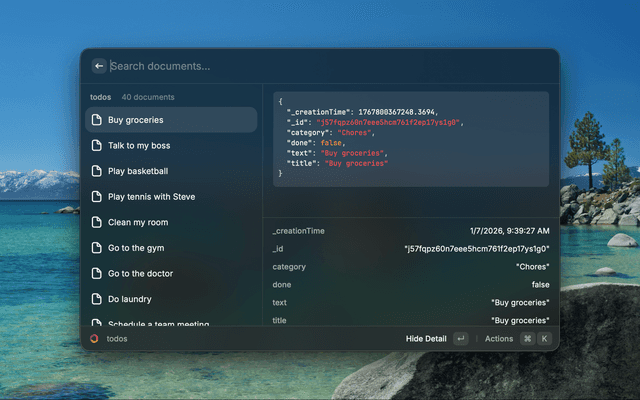This screenshot has height=400, width=640.
Task: Click the JSON code preview block
Action: tap(410, 139)
